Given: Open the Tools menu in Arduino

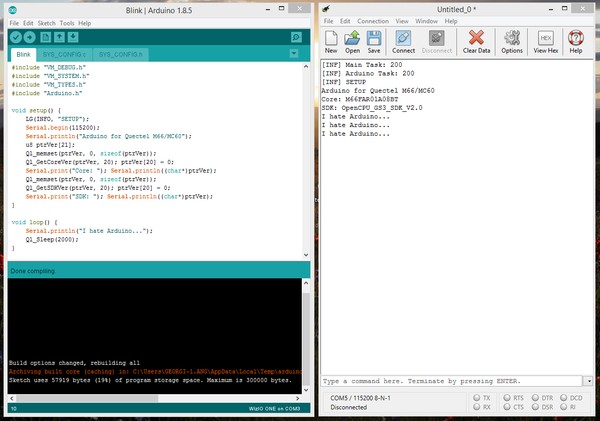Looking at the screenshot, I should click(67, 23).
